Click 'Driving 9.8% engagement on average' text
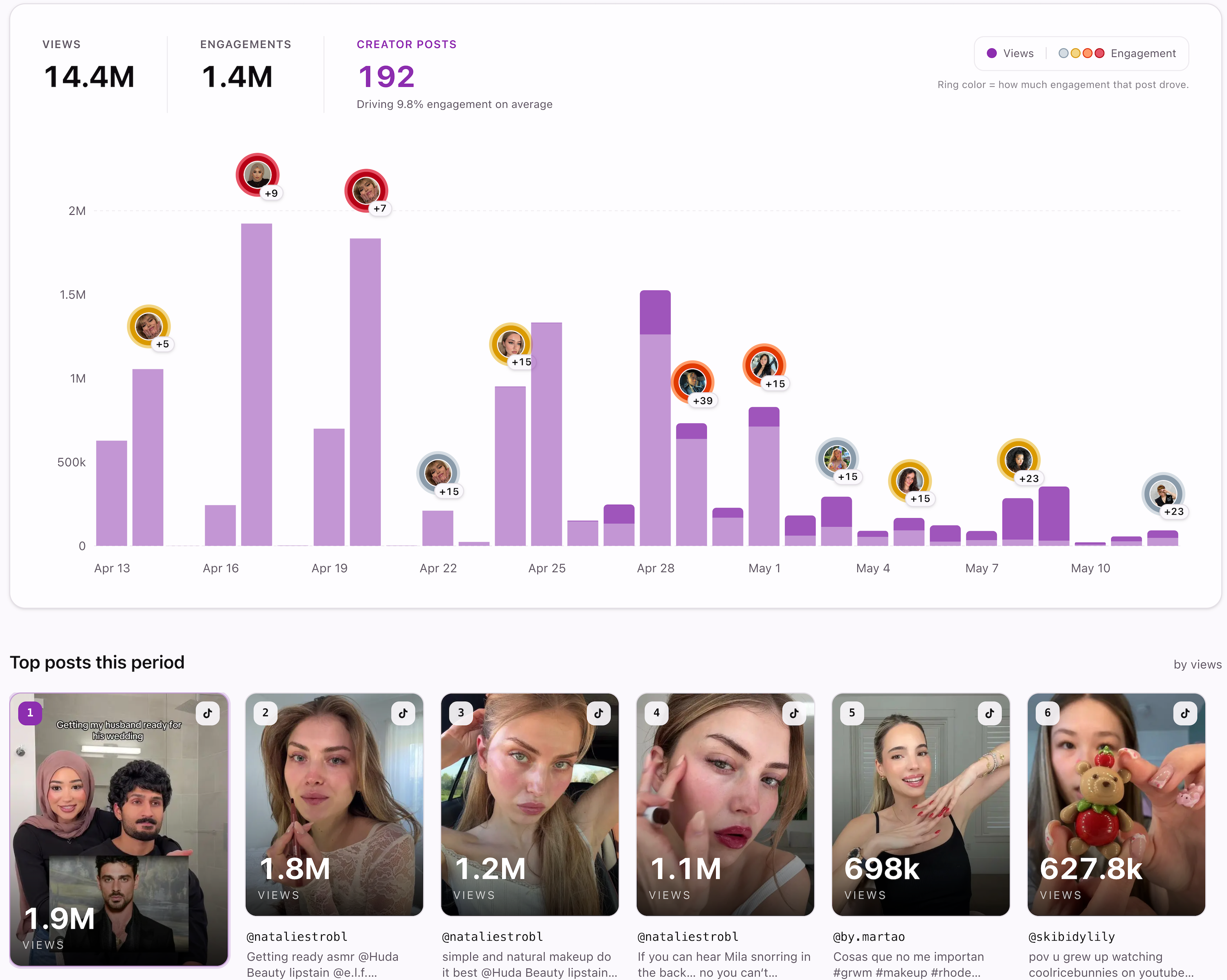Image resolution: width=1227 pixels, height=980 pixels. 454,104
